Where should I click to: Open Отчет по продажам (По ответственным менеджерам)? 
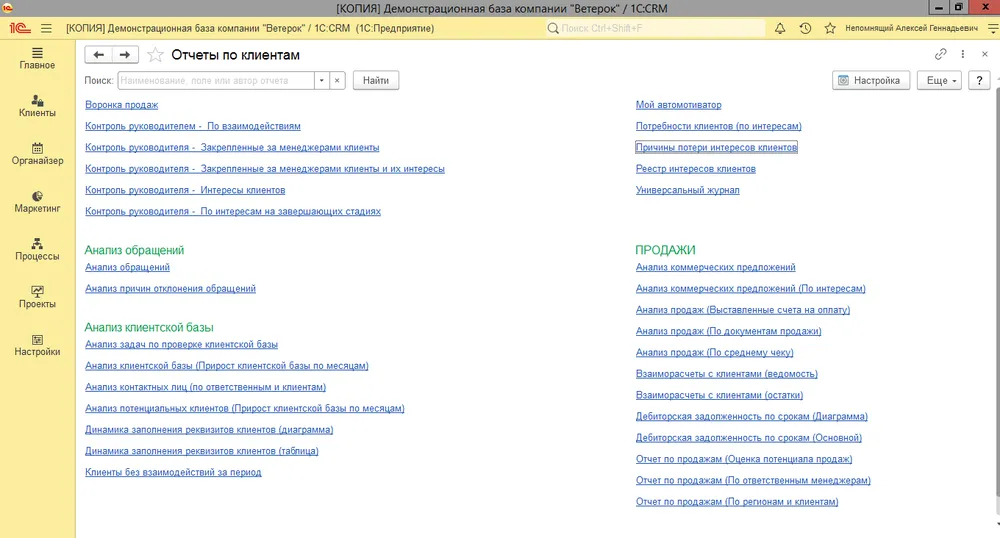[x=753, y=481]
